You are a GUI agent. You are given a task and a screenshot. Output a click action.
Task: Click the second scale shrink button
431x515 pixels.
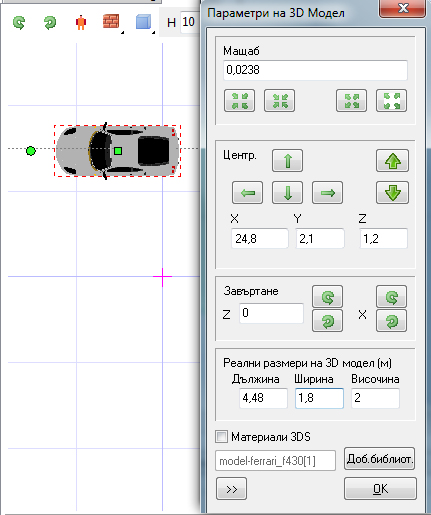tap(279, 101)
